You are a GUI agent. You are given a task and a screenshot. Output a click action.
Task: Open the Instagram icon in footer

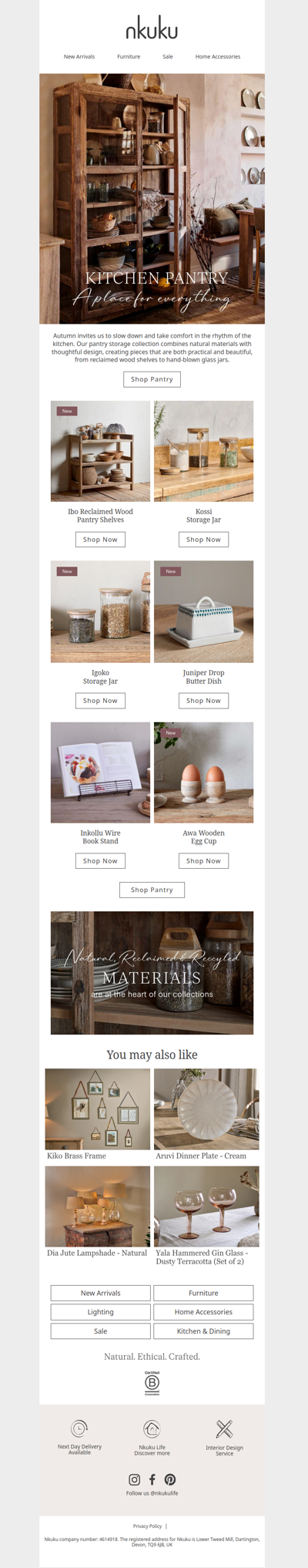tap(134, 1479)
